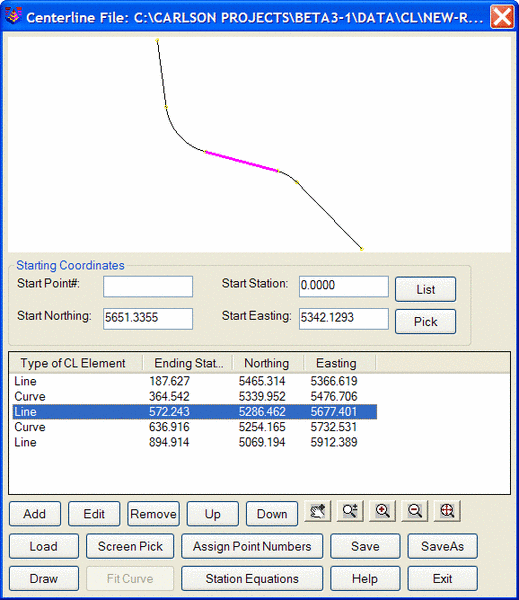Select the first Line row ending 187.627
This screenshot has height=600, width=519.
coord(194,381)
